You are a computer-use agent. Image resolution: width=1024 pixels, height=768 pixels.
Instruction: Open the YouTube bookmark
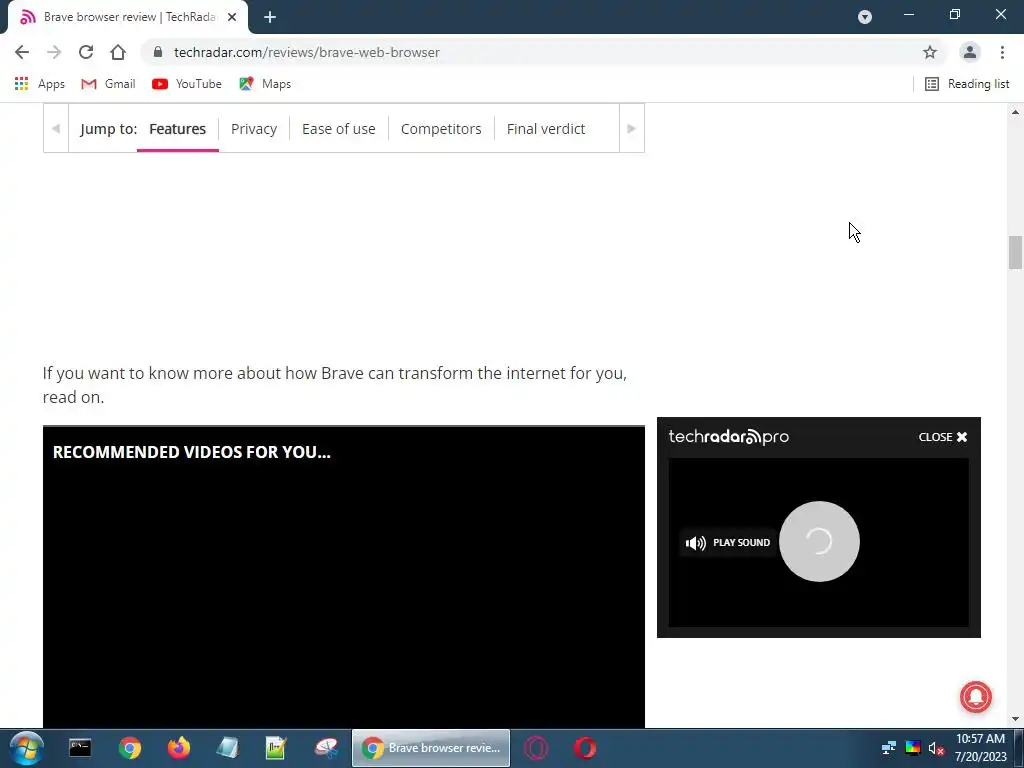pyautogui.click(x=187, y=84)
